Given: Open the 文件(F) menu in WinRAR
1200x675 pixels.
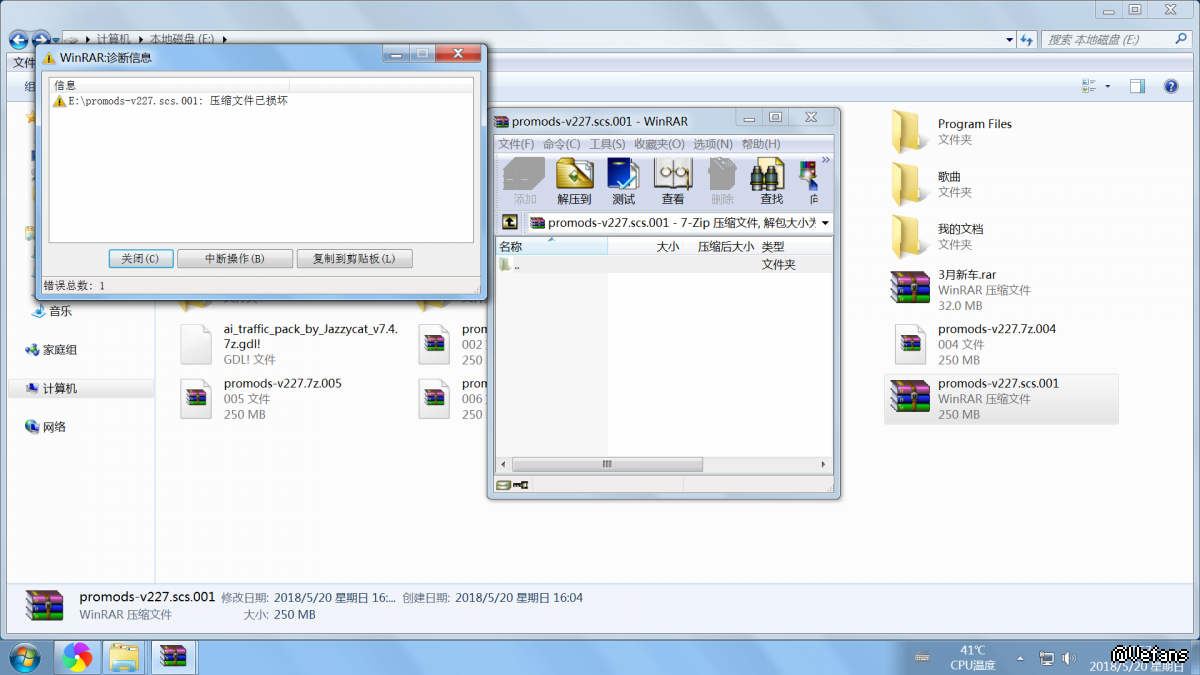Looking at the screenshot, I should (517, 144).
